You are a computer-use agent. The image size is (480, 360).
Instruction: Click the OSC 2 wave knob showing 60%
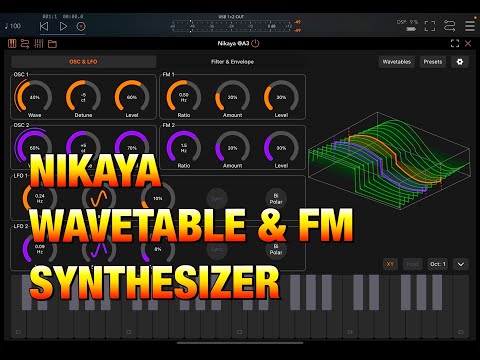[x=34, y=148]
